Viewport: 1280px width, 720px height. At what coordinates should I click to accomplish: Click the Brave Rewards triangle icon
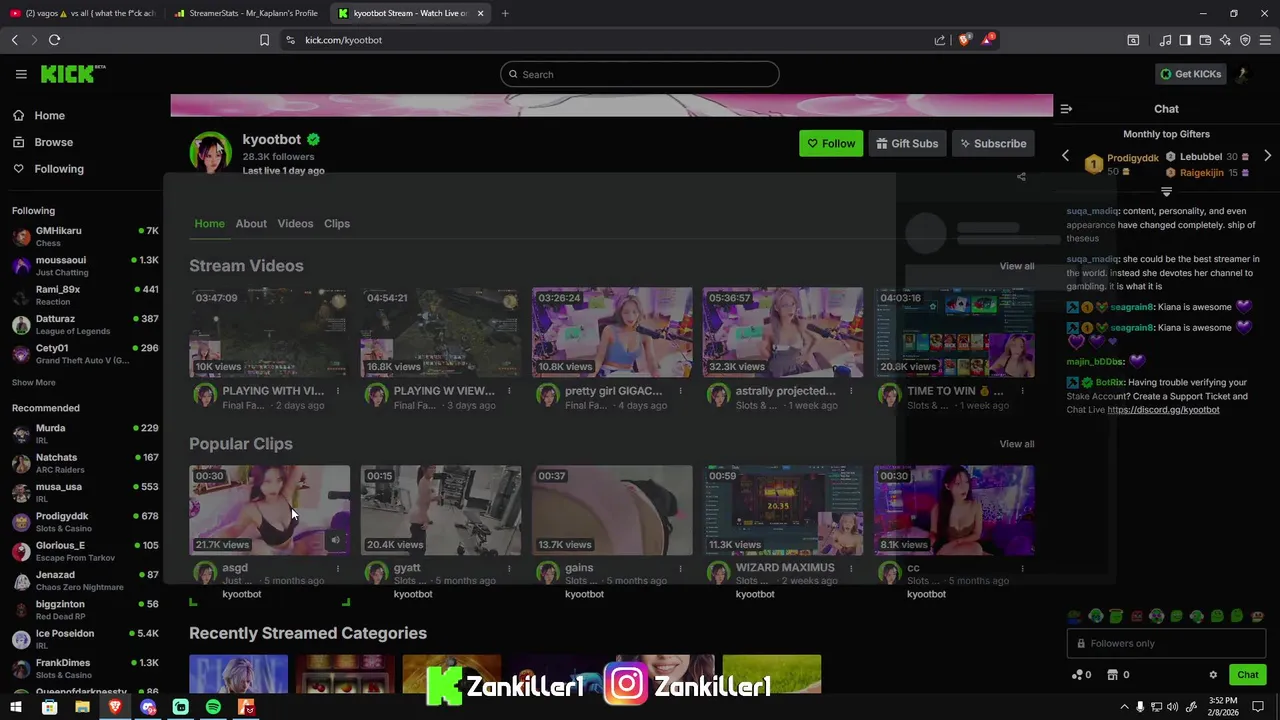pos(988,40)
